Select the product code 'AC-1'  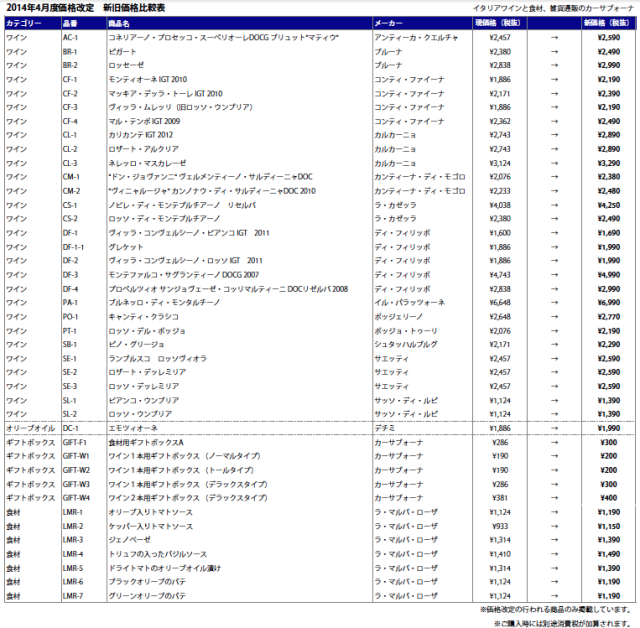pos(70,38)
